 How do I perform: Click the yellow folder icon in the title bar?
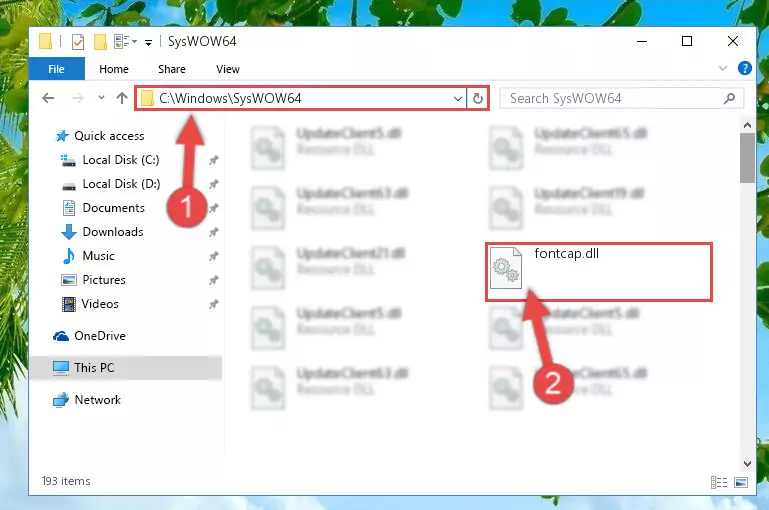click(45, 42)
